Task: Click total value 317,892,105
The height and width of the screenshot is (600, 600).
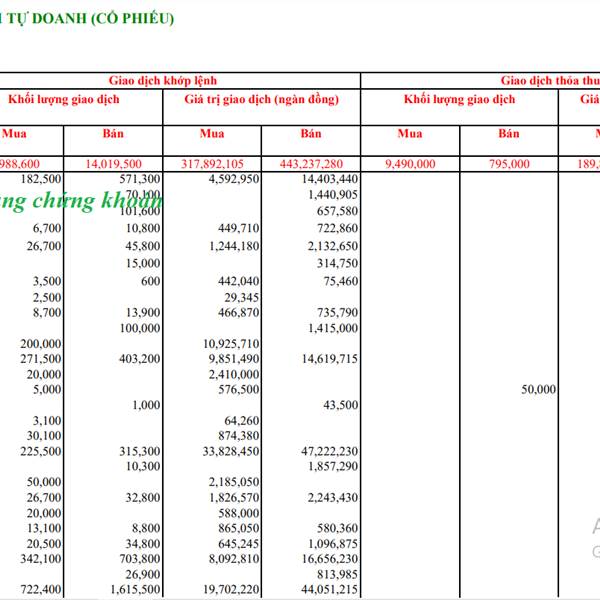Action: click(x=212, y=164)
